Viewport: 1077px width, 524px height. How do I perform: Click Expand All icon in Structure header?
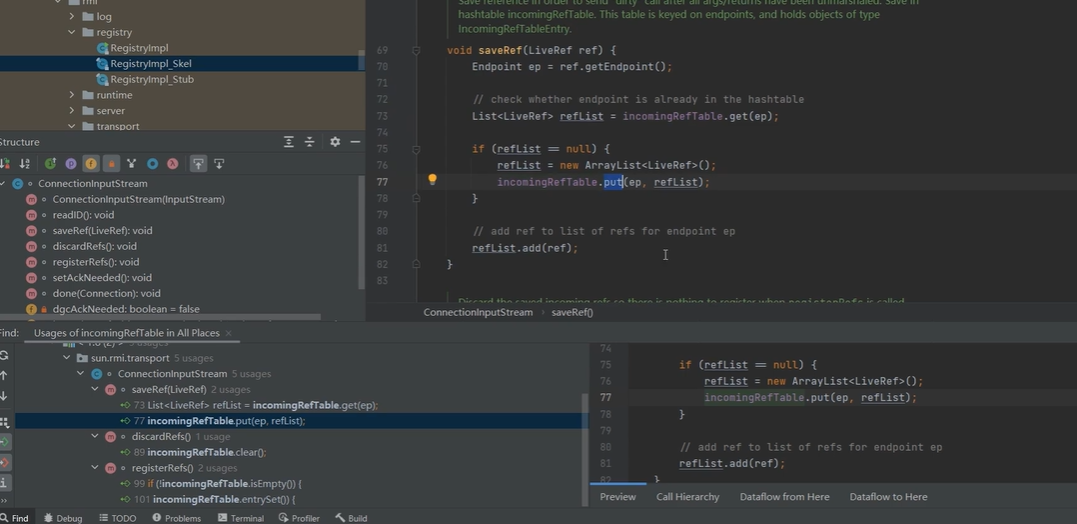(288, 142)
